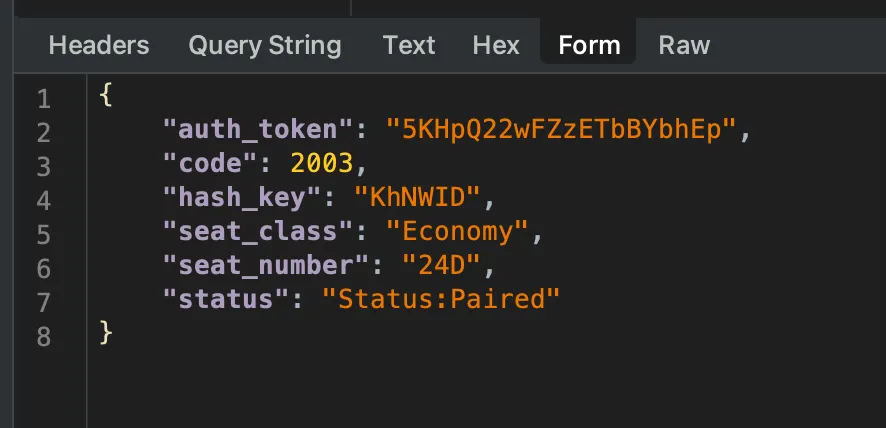Viewport: 886px width, 428px height.
Task: Switch to the Headers tab
Action: click(x=99, y=45)
